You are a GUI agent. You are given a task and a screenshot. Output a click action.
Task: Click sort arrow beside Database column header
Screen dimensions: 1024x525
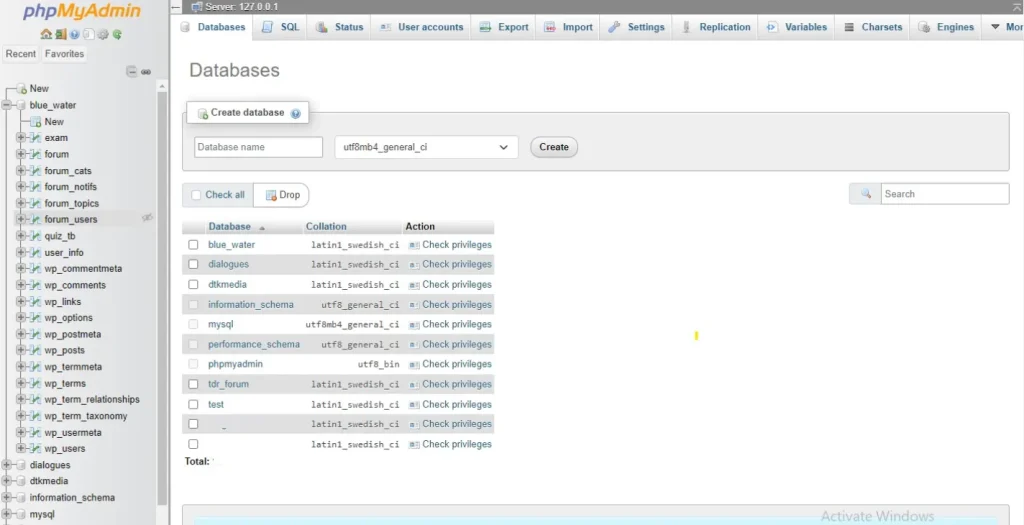pyautogui.click(x=262, y=228)
